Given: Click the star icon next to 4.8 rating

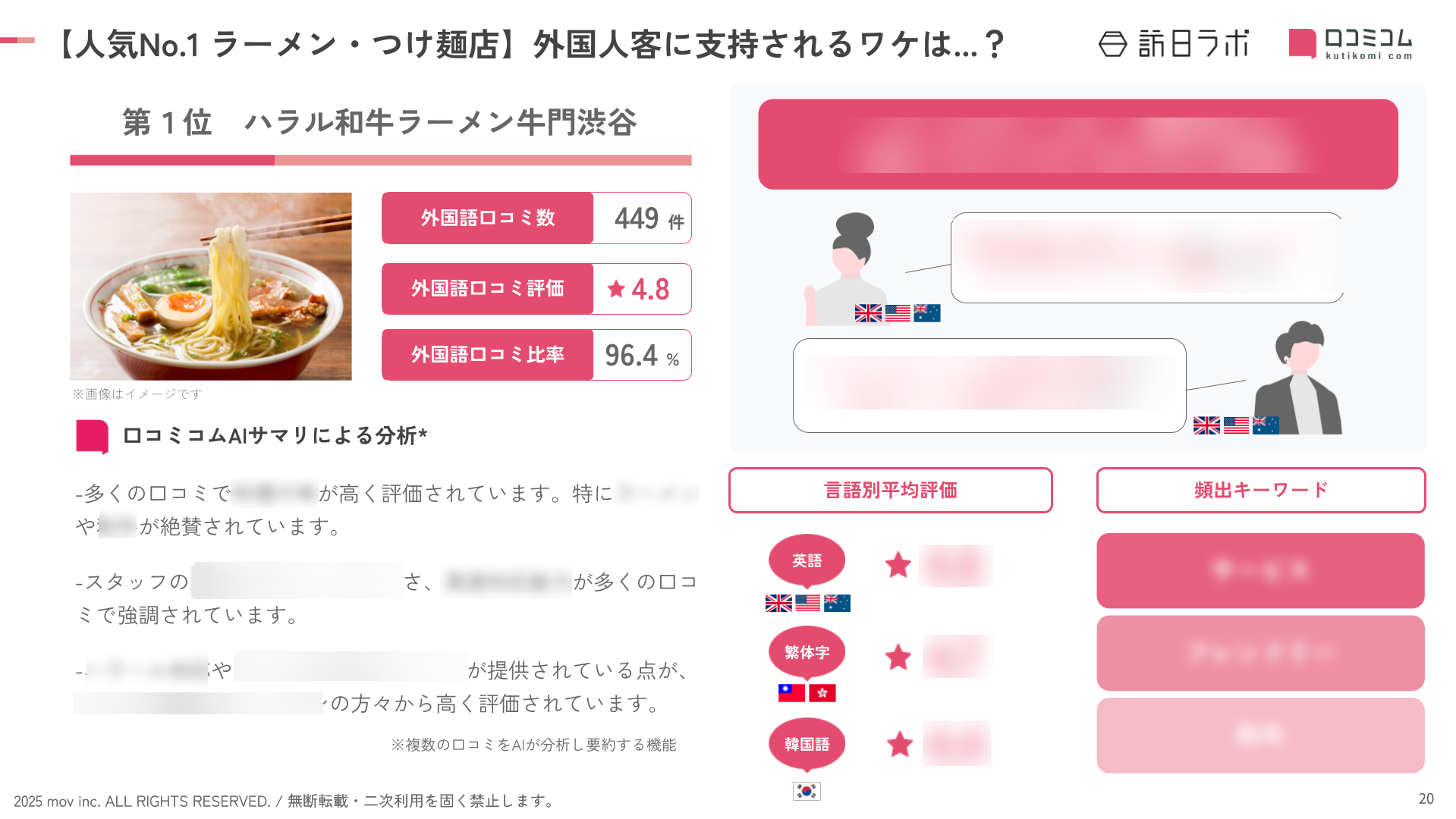Looking at the screenshot, I should tap(616, 289).
